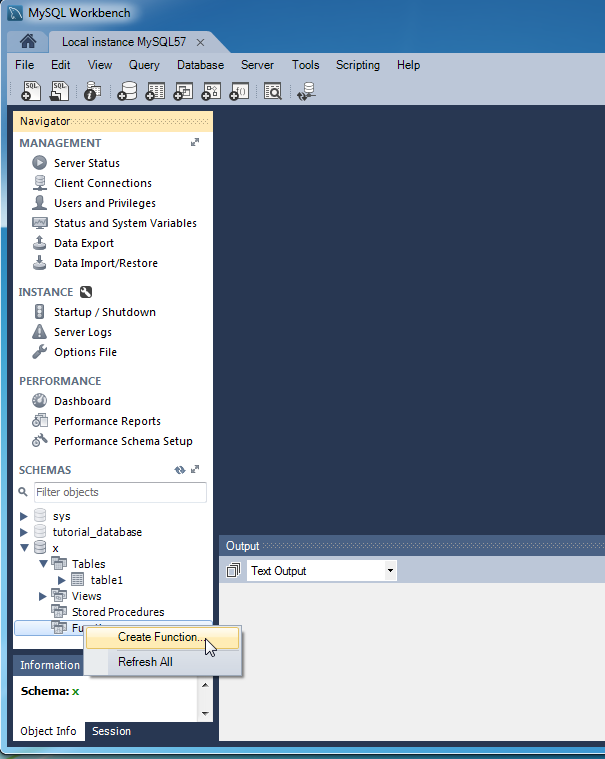
Task: Open the View menu
Action: (100, 65)
